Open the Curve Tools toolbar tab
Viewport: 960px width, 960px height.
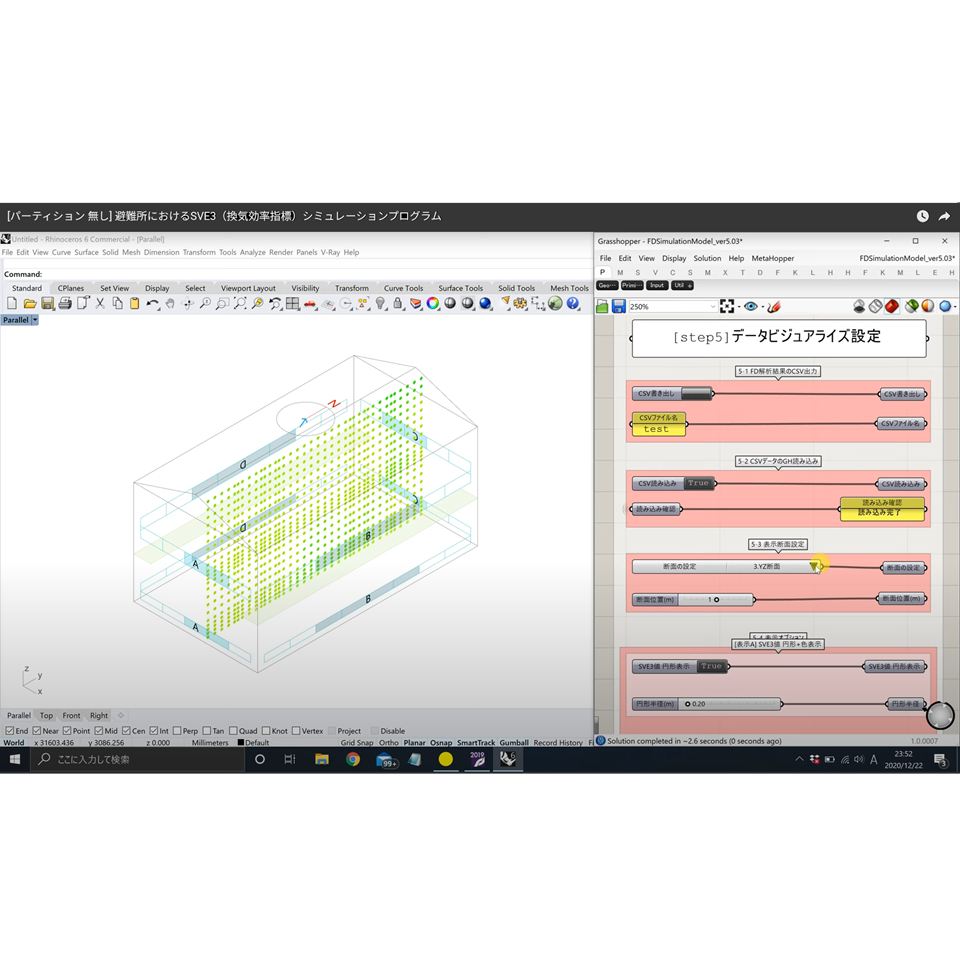(x=403, y=288)
